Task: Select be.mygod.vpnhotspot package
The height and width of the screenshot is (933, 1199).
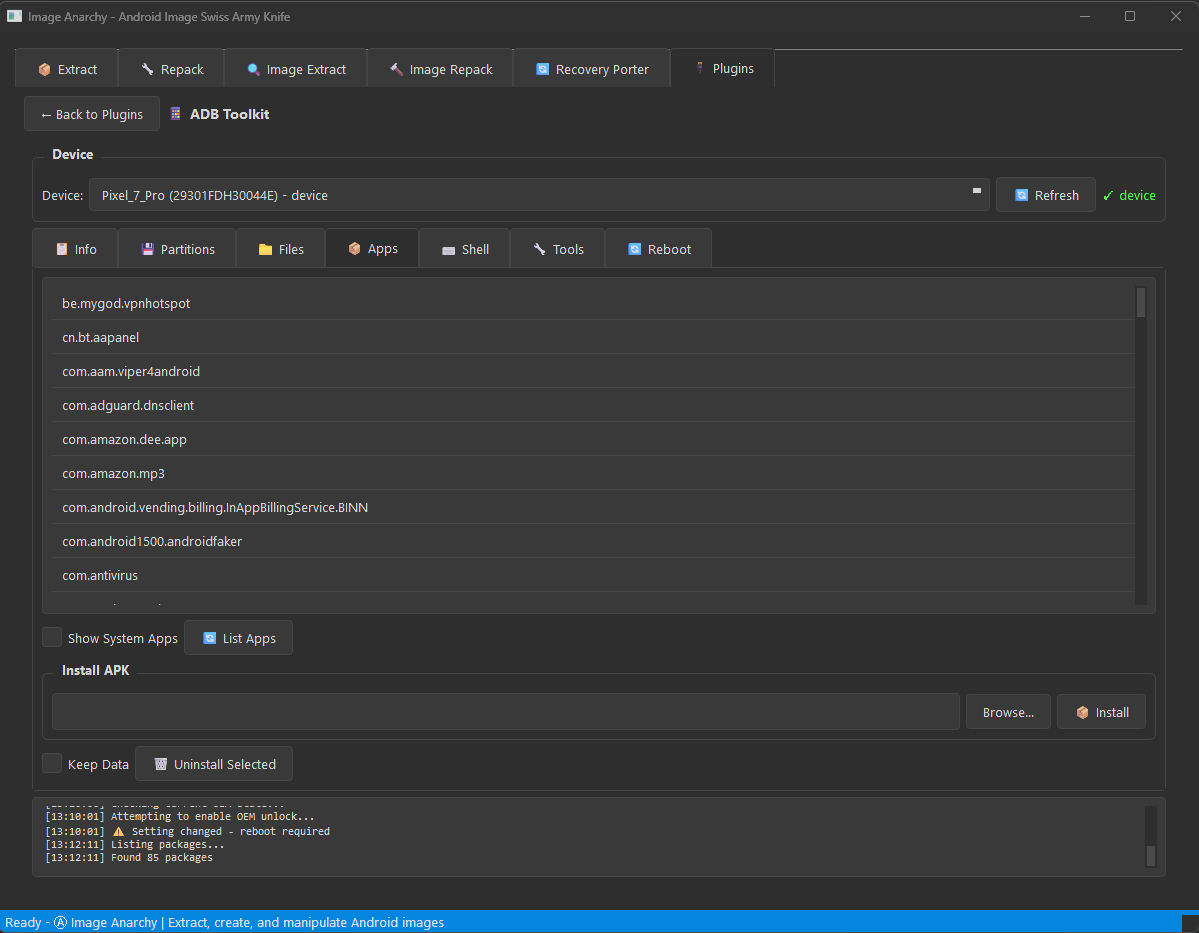Action: [593, 303]
